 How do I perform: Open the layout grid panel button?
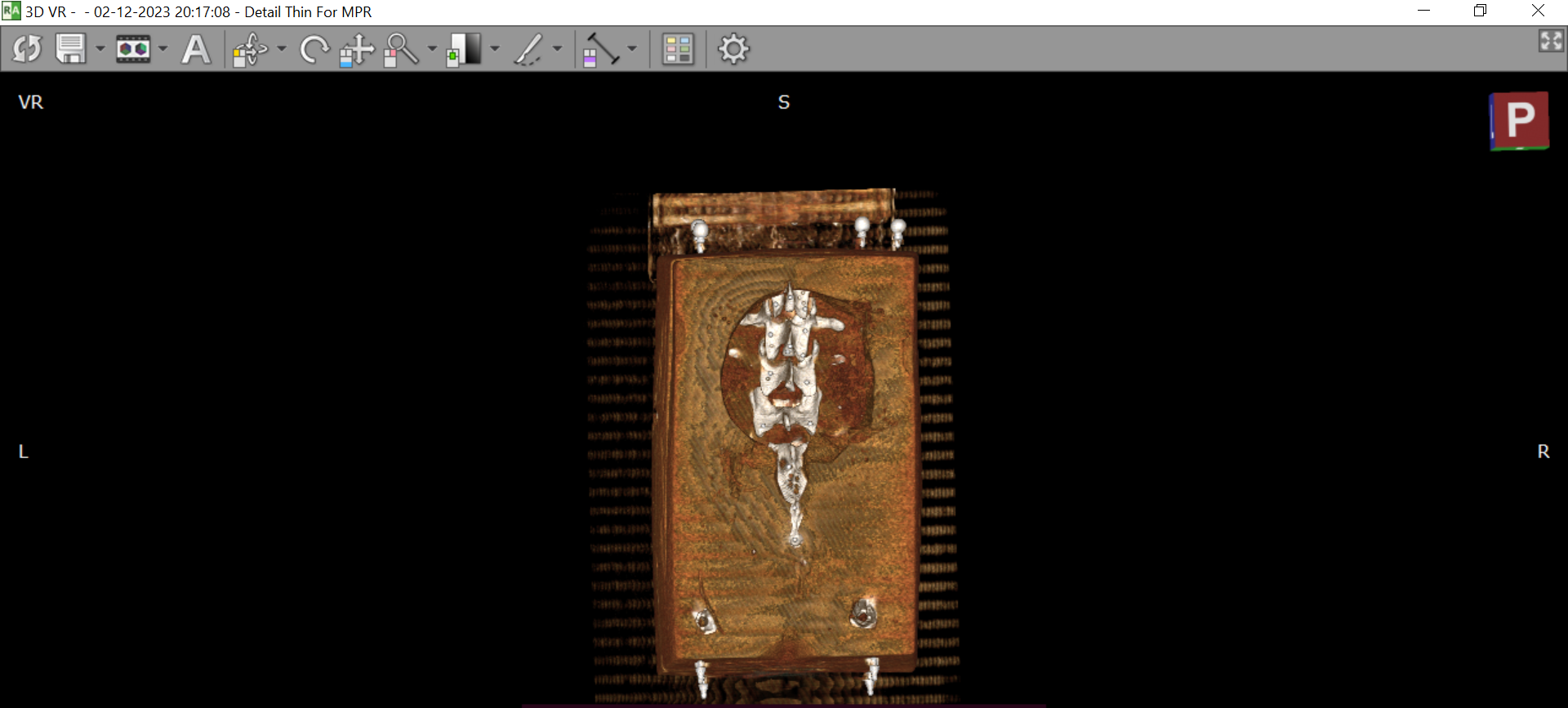(x=678, y=49)
